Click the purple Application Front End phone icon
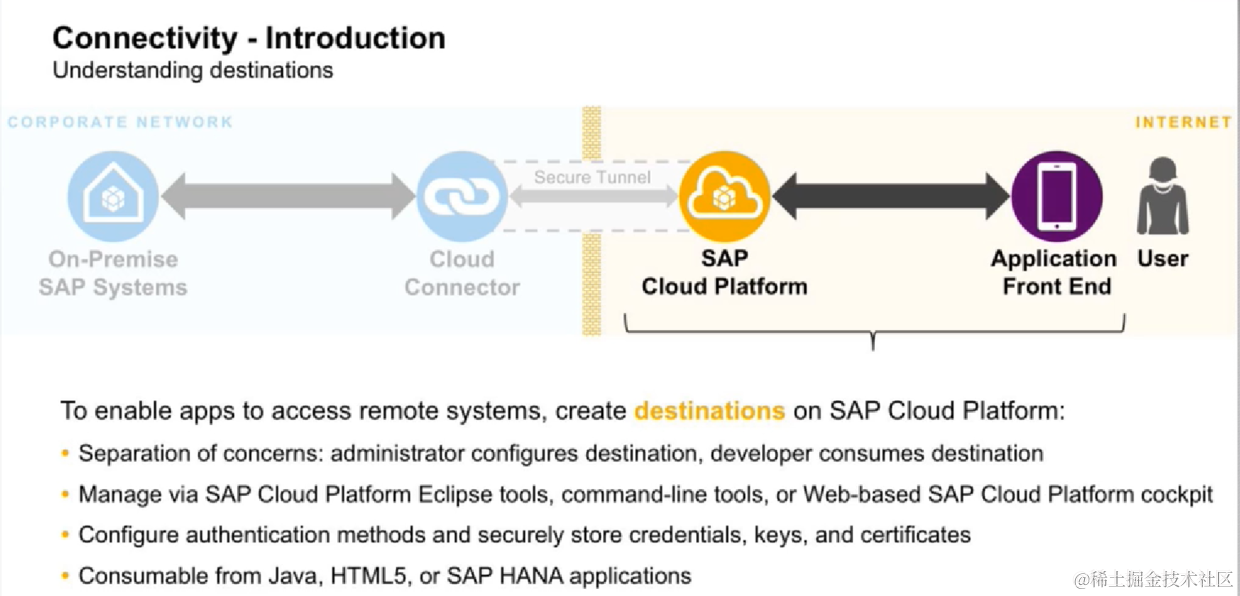Image resolution: width=1240 pixels, height=596 pixels. (x=1057, y=196)
